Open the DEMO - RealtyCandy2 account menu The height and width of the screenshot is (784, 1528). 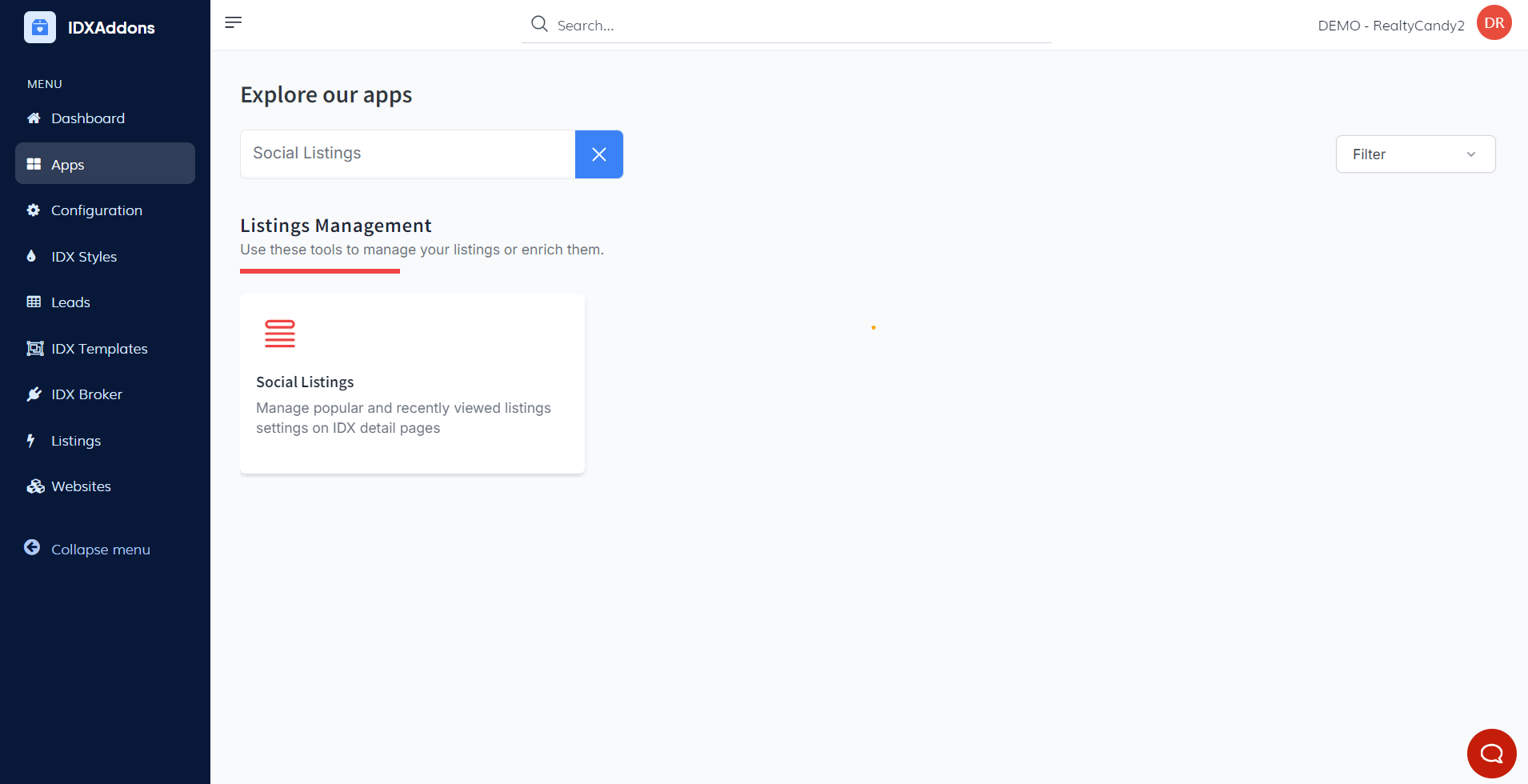coord(1390,26)
